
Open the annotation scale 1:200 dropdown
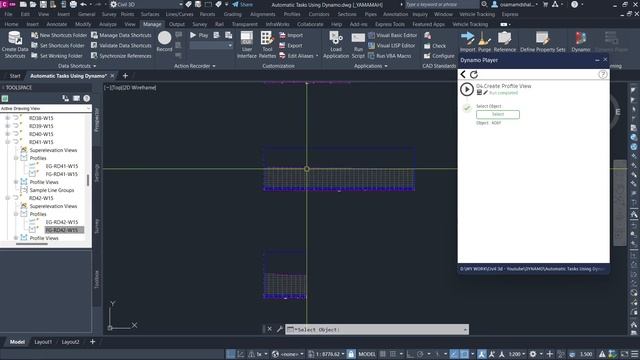pos(516,354)
